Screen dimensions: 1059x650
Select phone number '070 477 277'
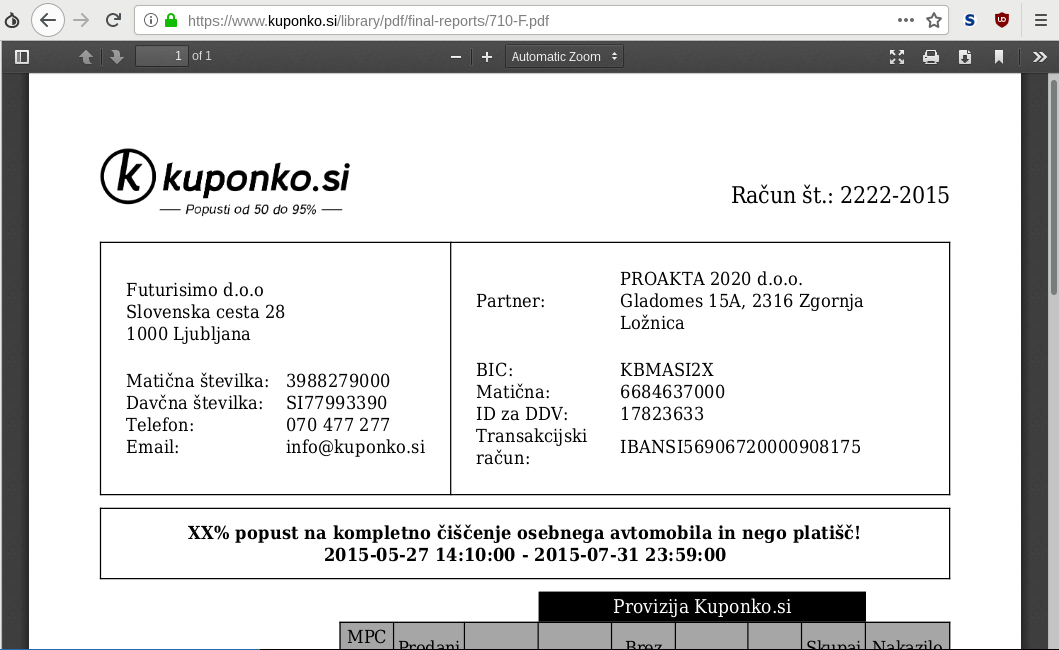338,424
